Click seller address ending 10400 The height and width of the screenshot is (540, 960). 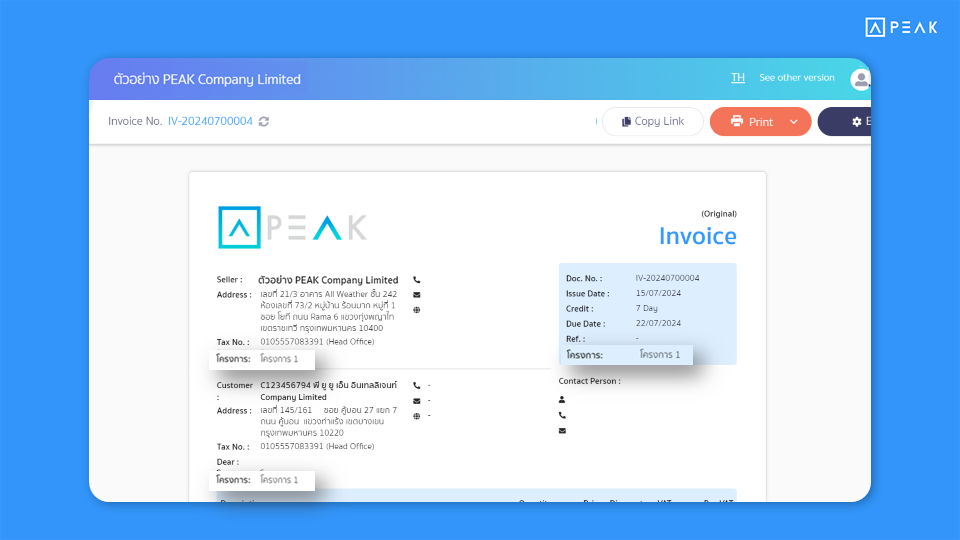328,311
